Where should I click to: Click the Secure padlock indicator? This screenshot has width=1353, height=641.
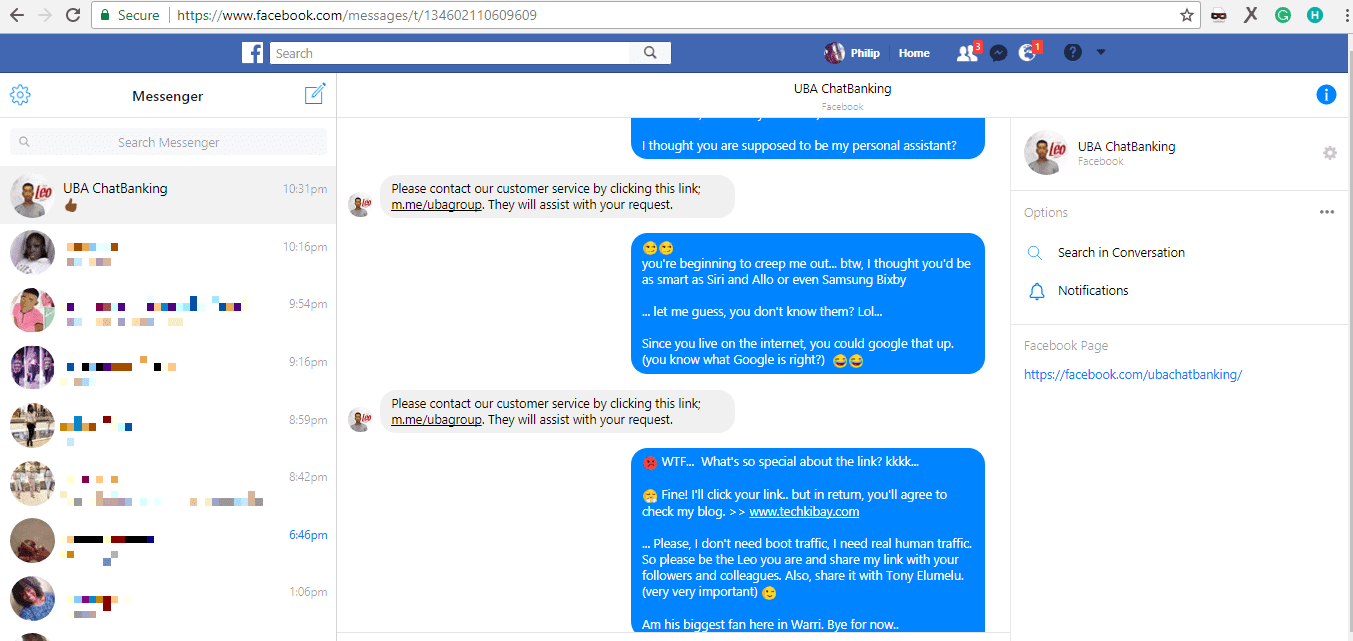[x=106, y=15]
